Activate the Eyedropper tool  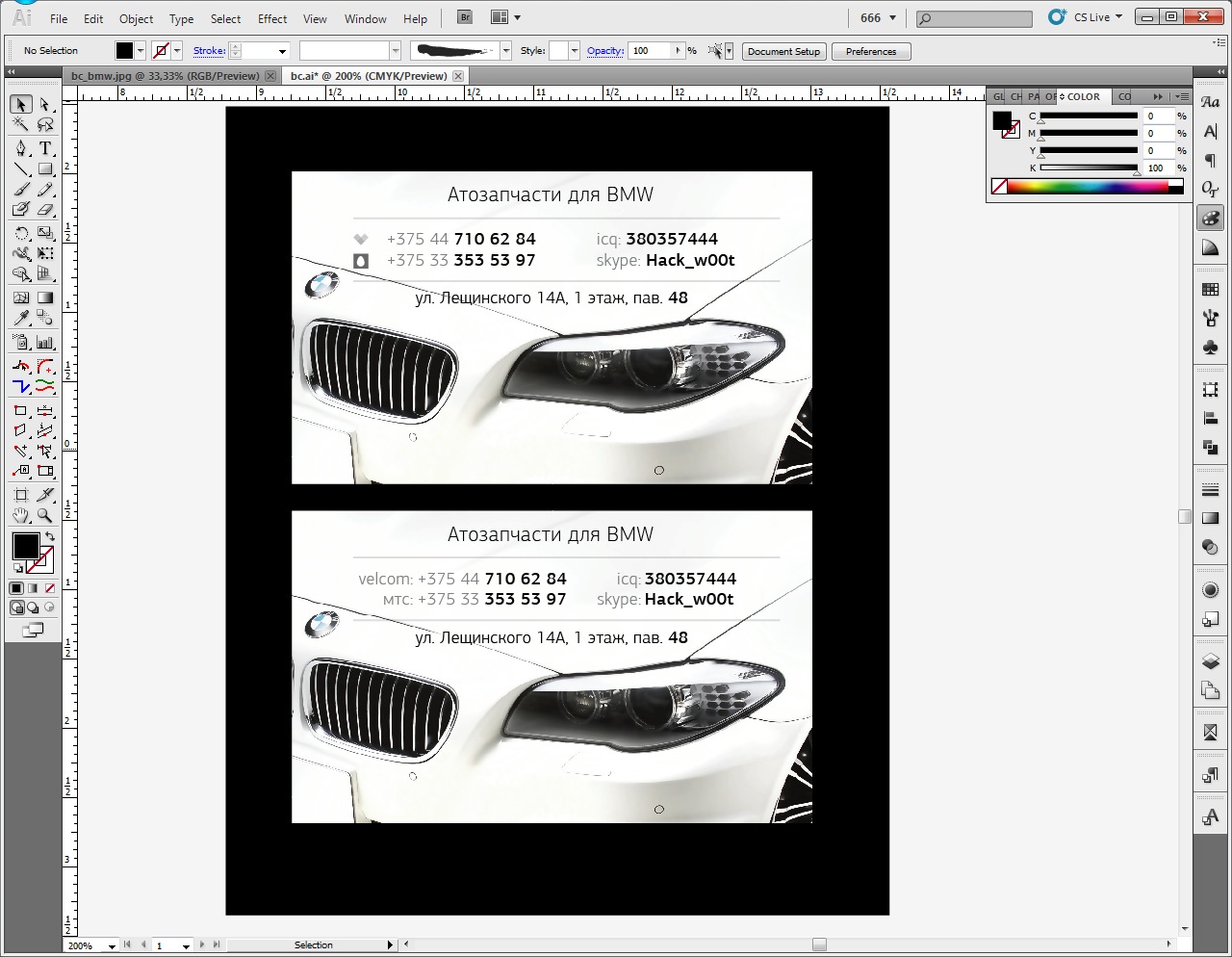pyautogui.click(x=20, y=319)
